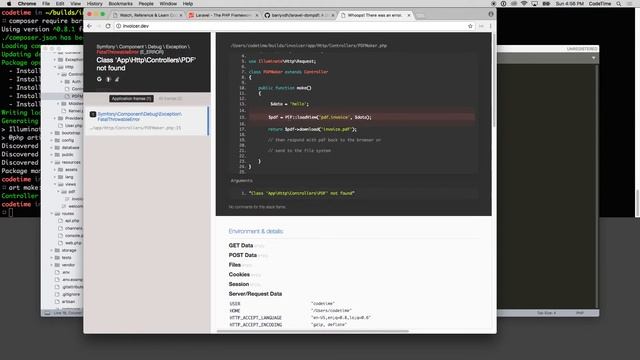The image size is (640, 360).
Task: Open the Edit menu
Action: pos(60,4)
